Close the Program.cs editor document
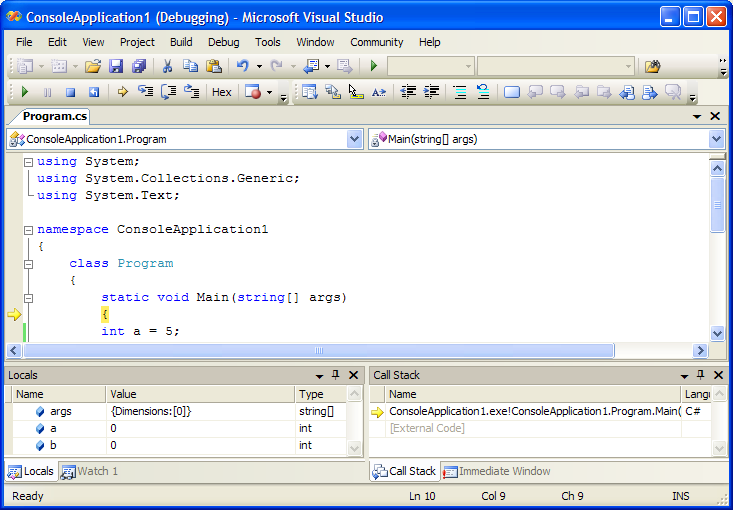This screenshot has height=510, width=733. [715, 116]
